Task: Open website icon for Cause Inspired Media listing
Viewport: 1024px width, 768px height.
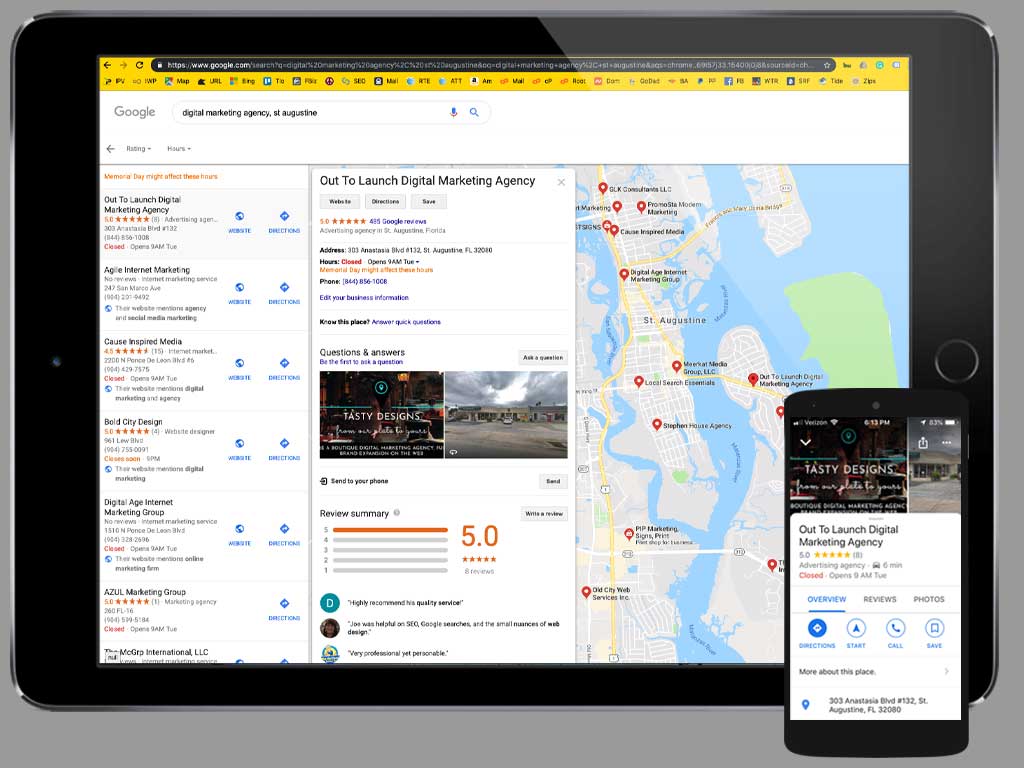Action: pyautogui.click(x=240, y=363)
